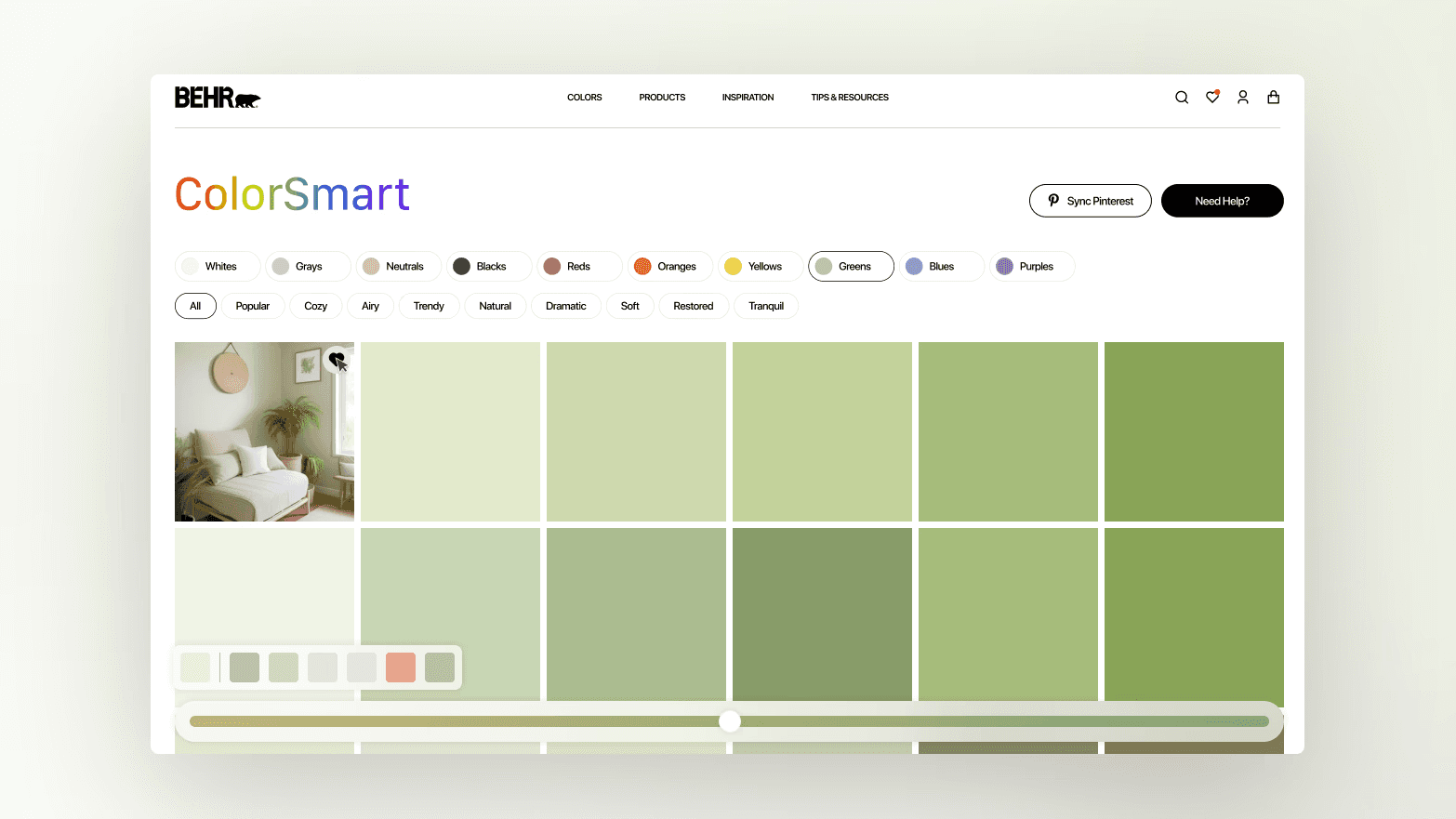Open the PRODUCTS menu
1456x819 pixels.
(662, 98)
